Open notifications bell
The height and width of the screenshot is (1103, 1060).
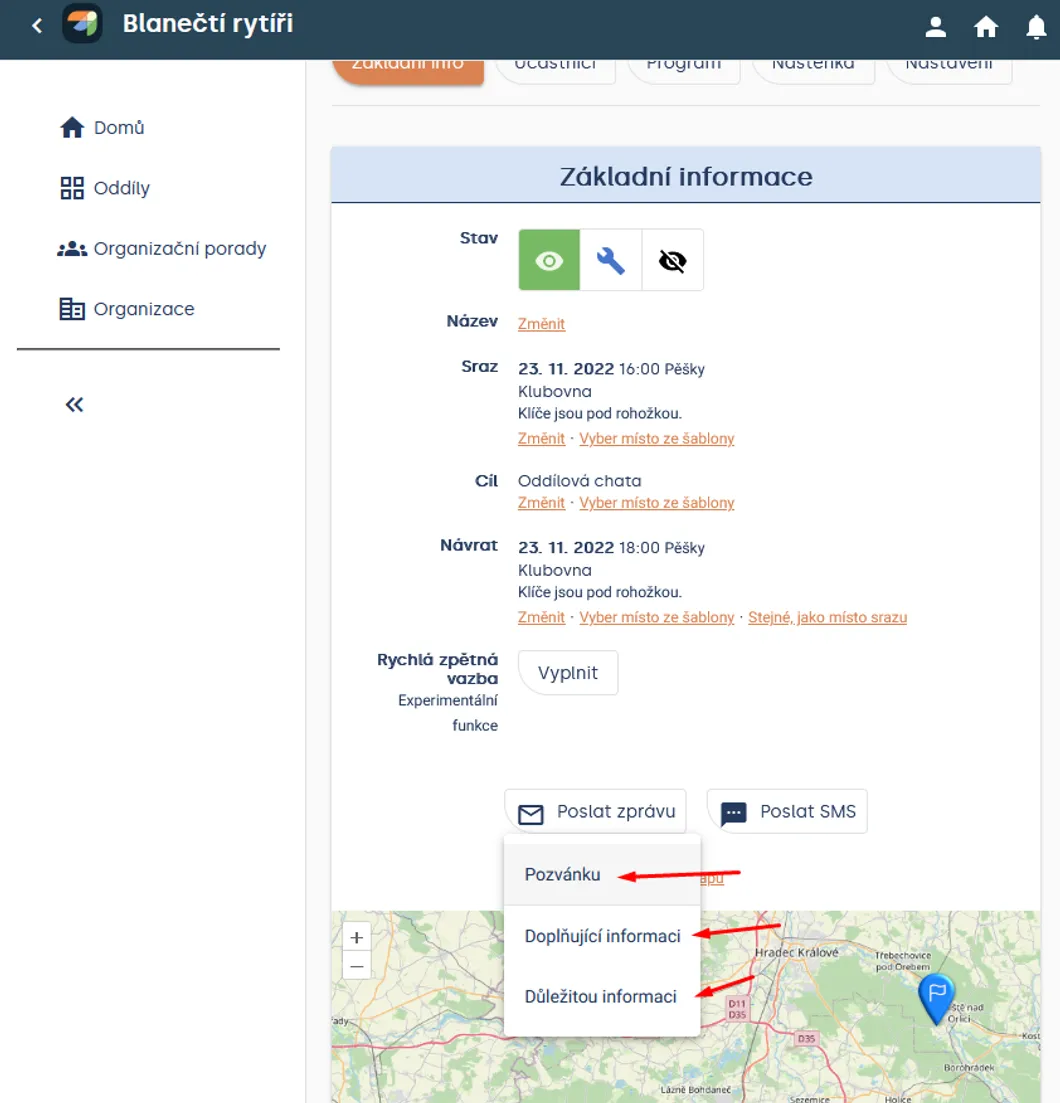[1035, 27]
